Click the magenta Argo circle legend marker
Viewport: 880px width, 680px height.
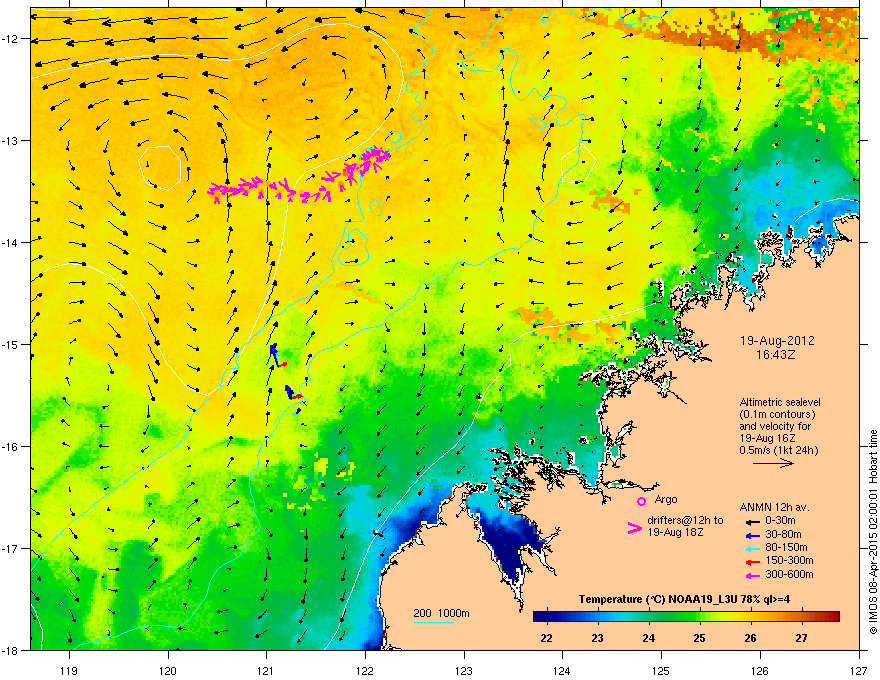point(641,501)
